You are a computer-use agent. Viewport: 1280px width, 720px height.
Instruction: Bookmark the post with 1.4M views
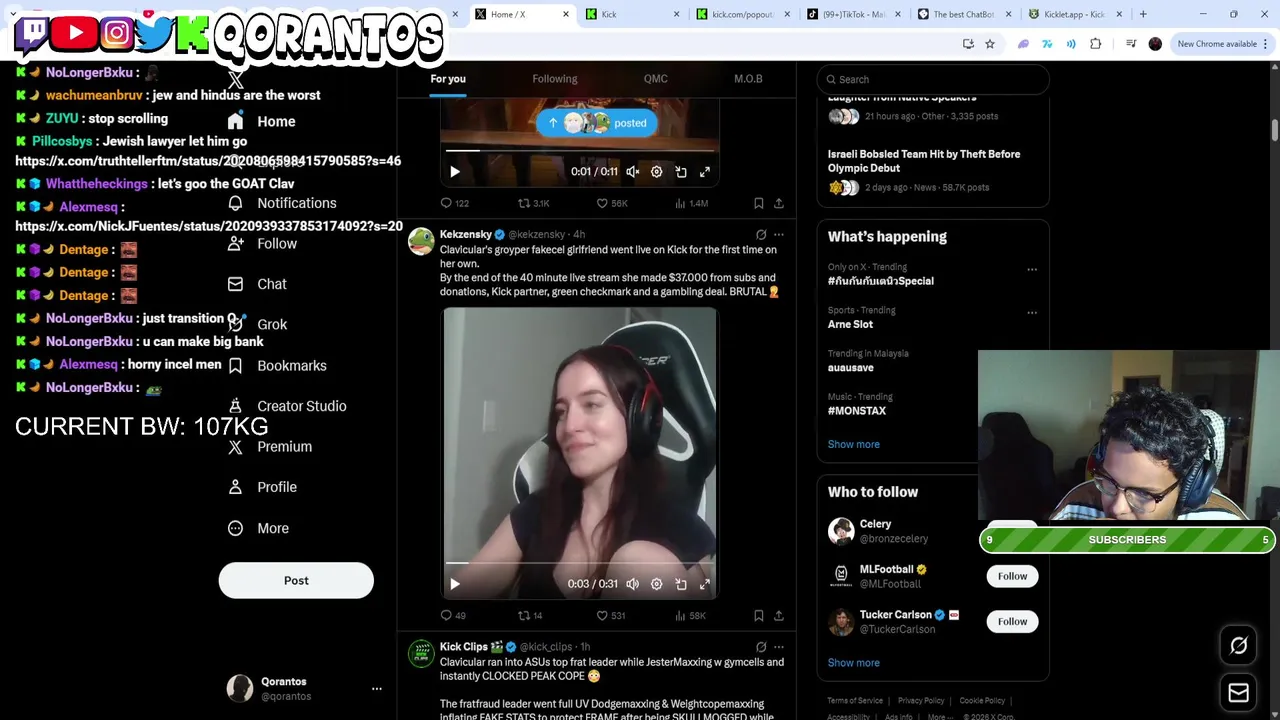(x=759, y=203)
